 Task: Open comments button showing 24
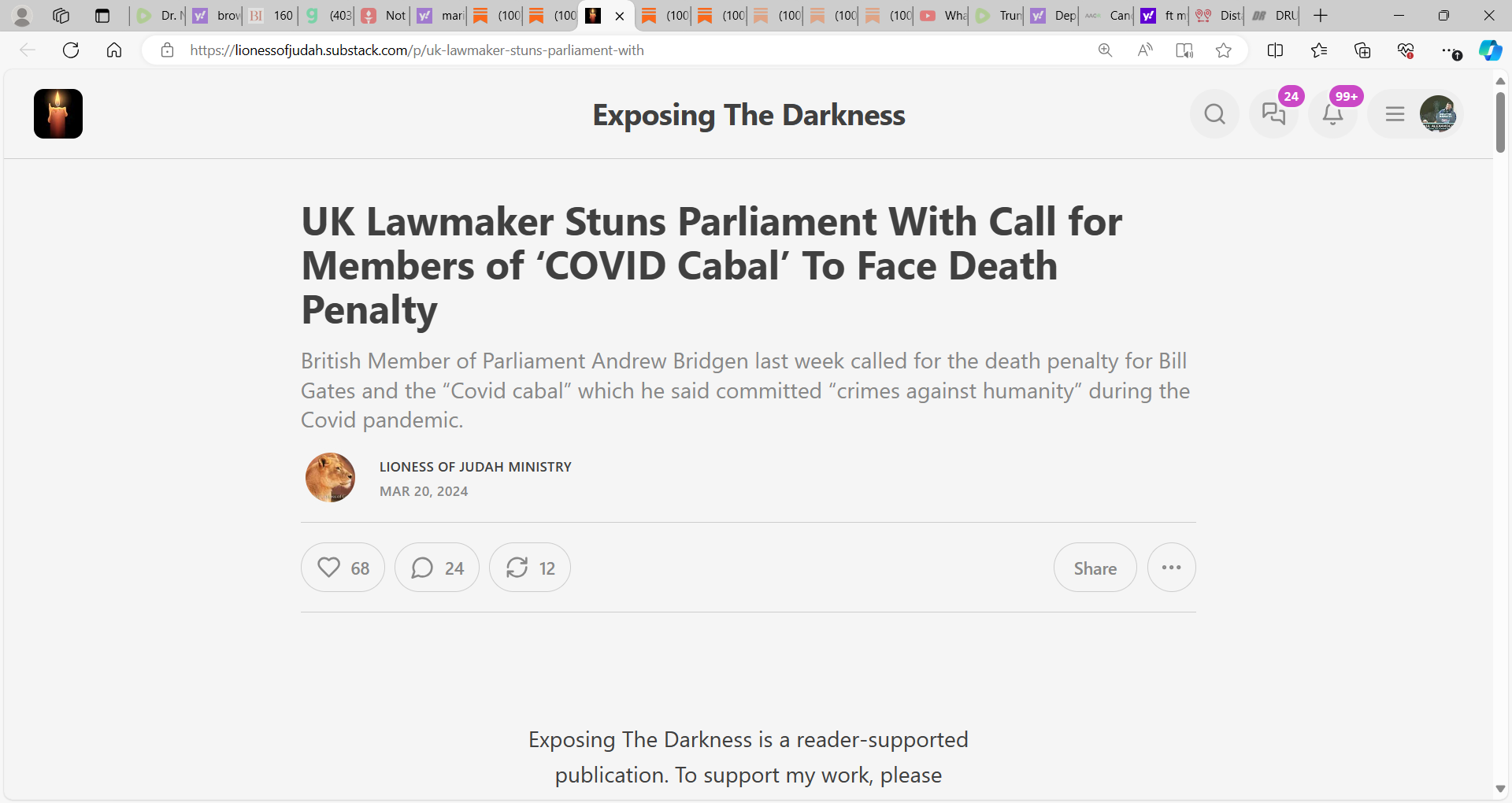click(437, 568)
